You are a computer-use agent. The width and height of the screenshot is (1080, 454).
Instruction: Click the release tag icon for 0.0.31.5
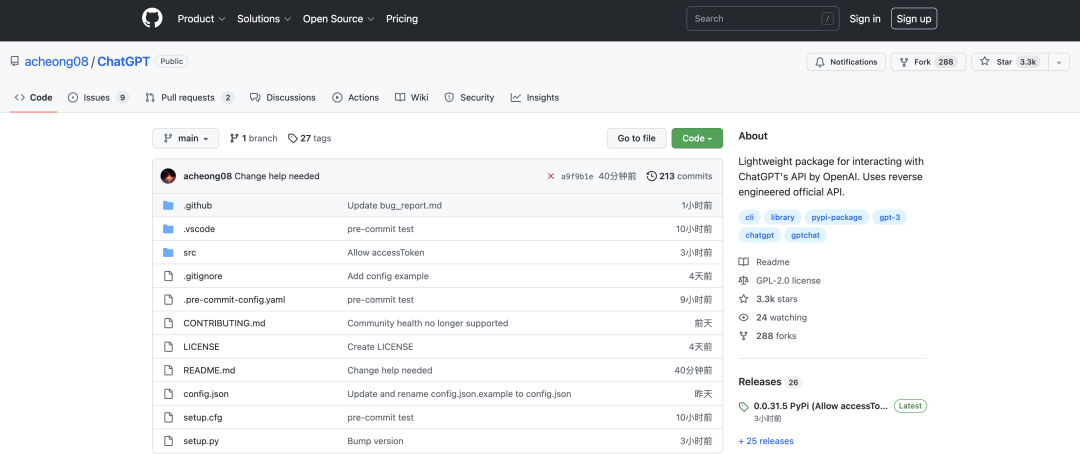(x=743, y=406)
